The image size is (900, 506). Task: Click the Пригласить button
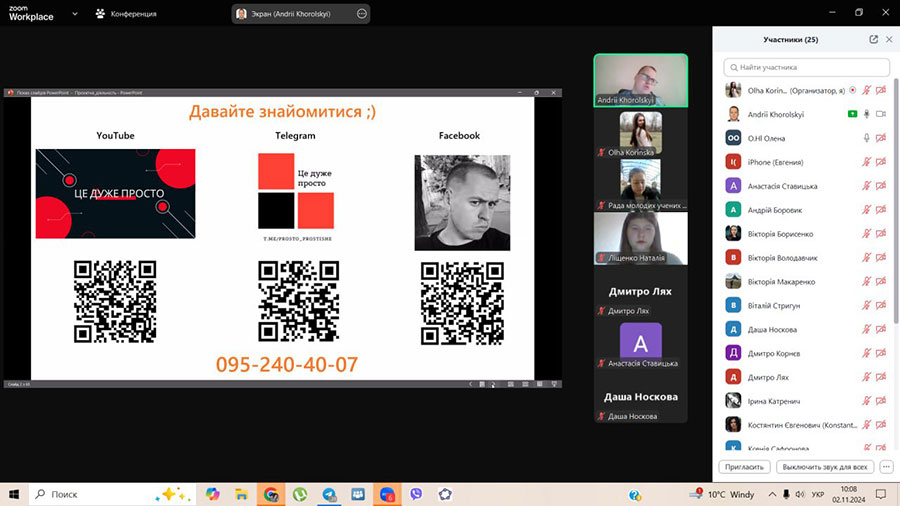(x=743, y=467)
